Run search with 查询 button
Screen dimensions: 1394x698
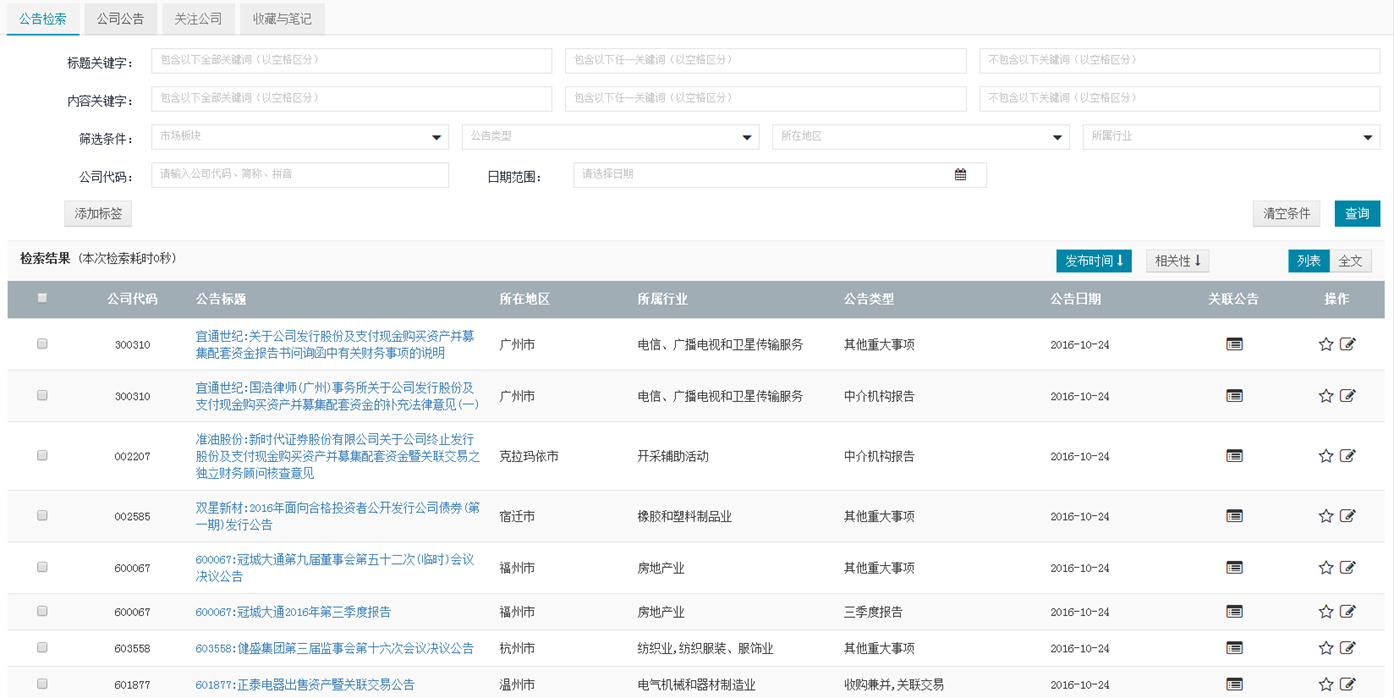1357,214
